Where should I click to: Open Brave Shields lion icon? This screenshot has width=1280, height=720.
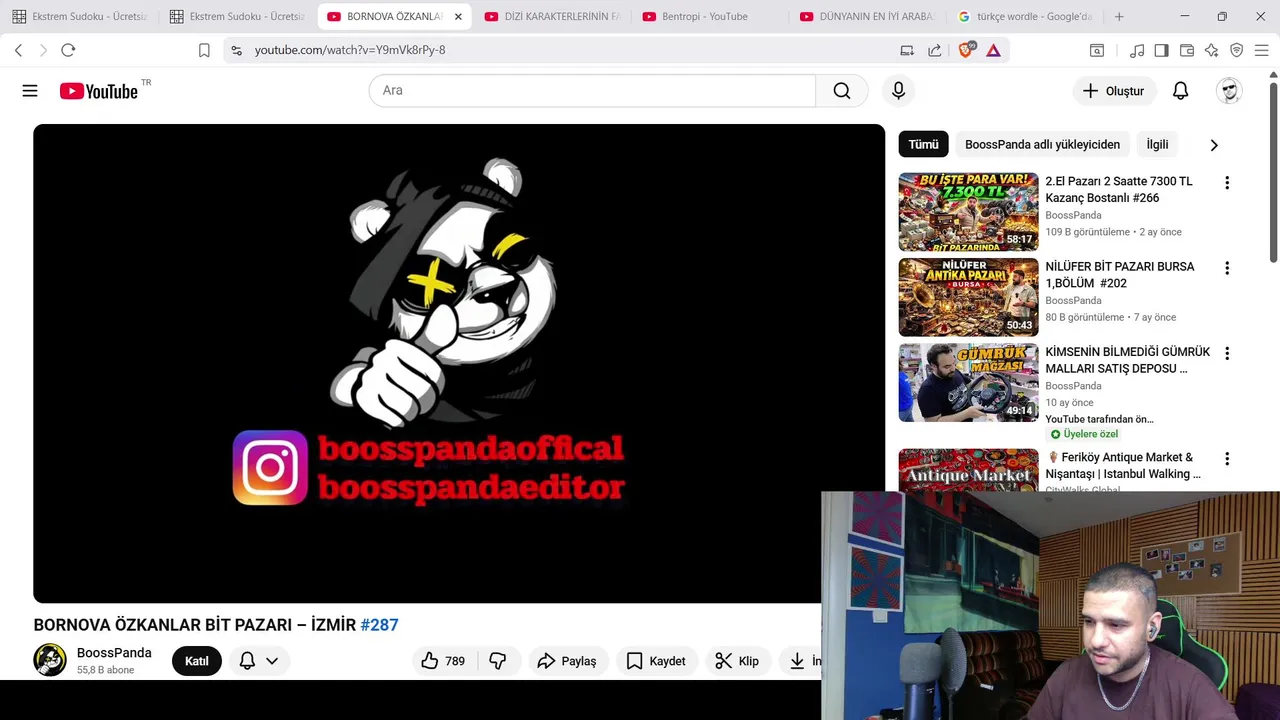966,50
